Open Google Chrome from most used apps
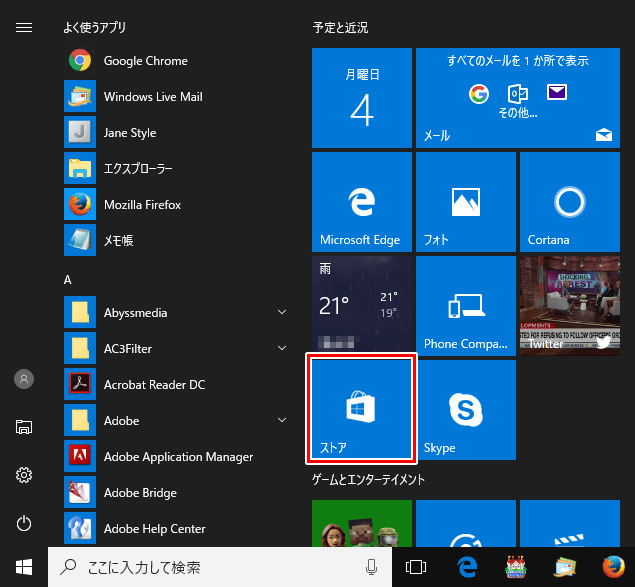 [x=177, y=61]
